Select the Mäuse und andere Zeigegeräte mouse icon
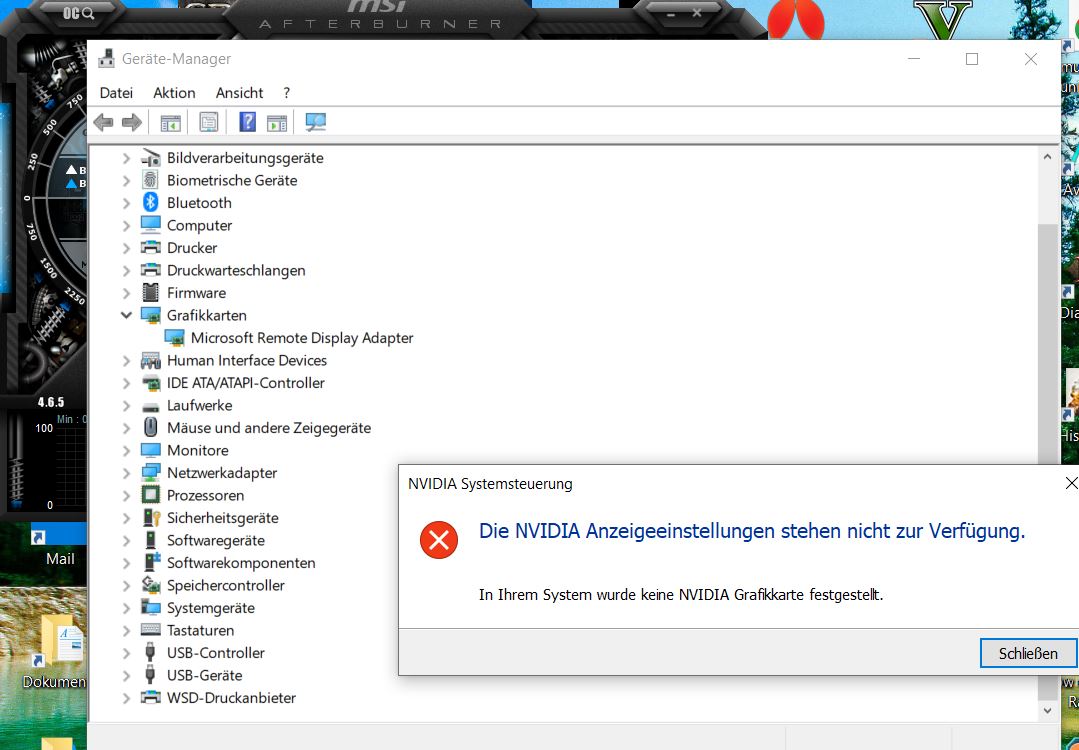 (151, 427)
